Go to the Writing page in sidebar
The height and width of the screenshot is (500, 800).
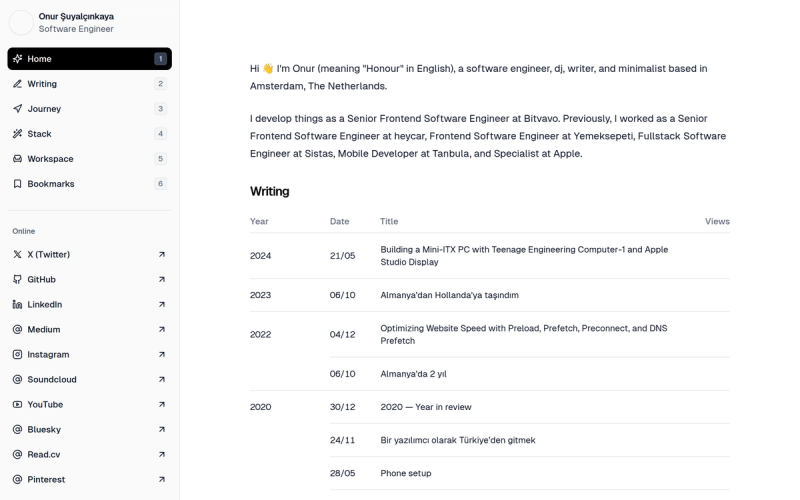(x=90, y=84)
